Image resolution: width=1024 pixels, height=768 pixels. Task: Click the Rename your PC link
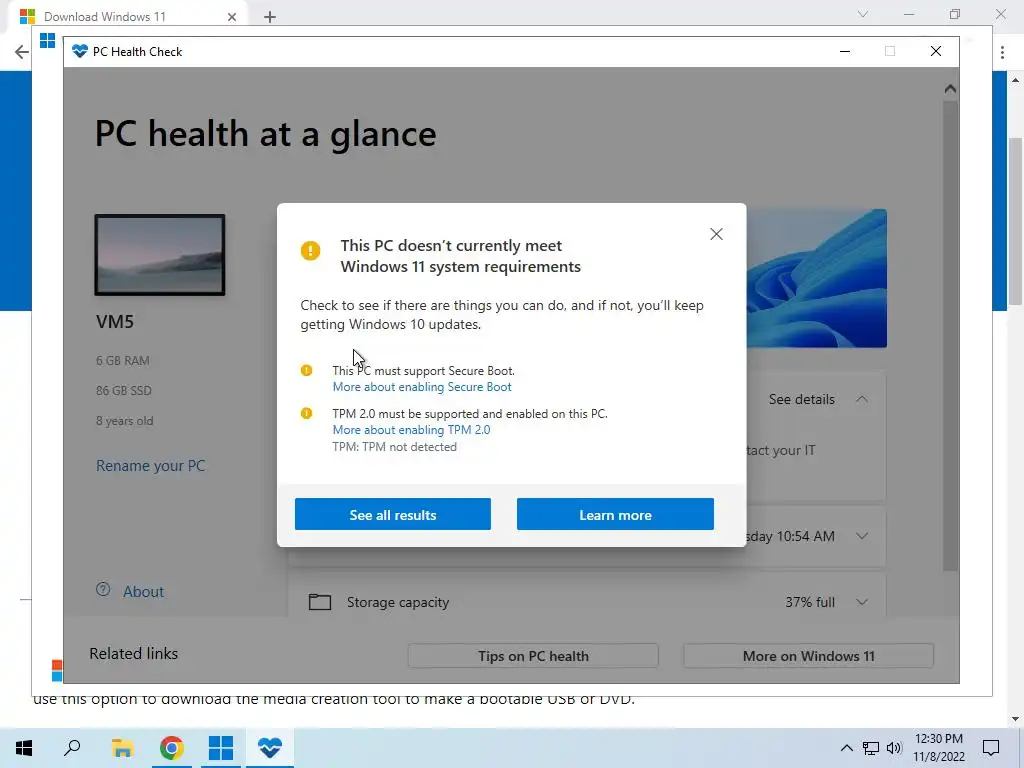click(151, 466)
